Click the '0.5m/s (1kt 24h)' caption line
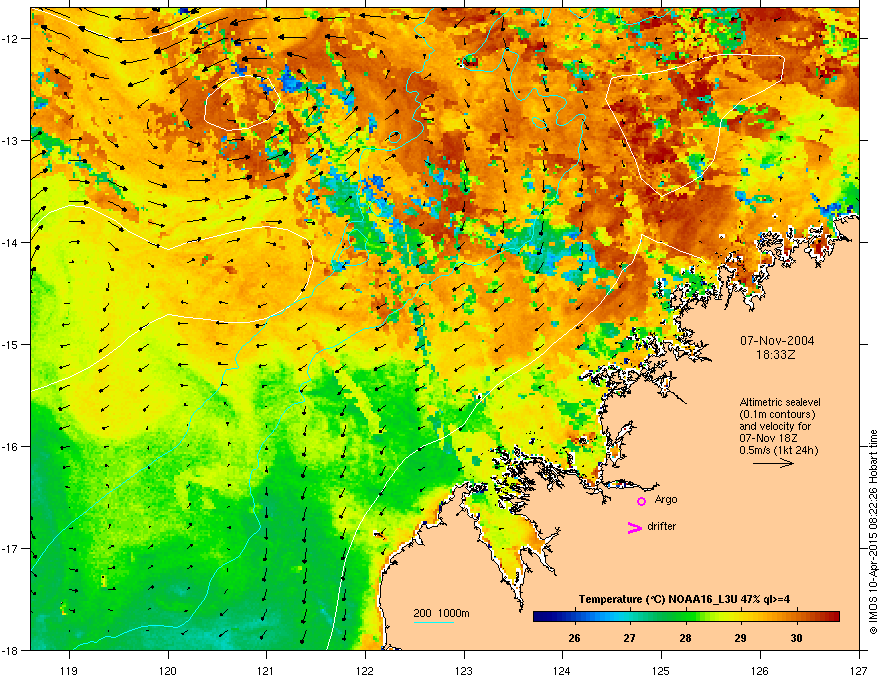 click(x=778, y=451)
